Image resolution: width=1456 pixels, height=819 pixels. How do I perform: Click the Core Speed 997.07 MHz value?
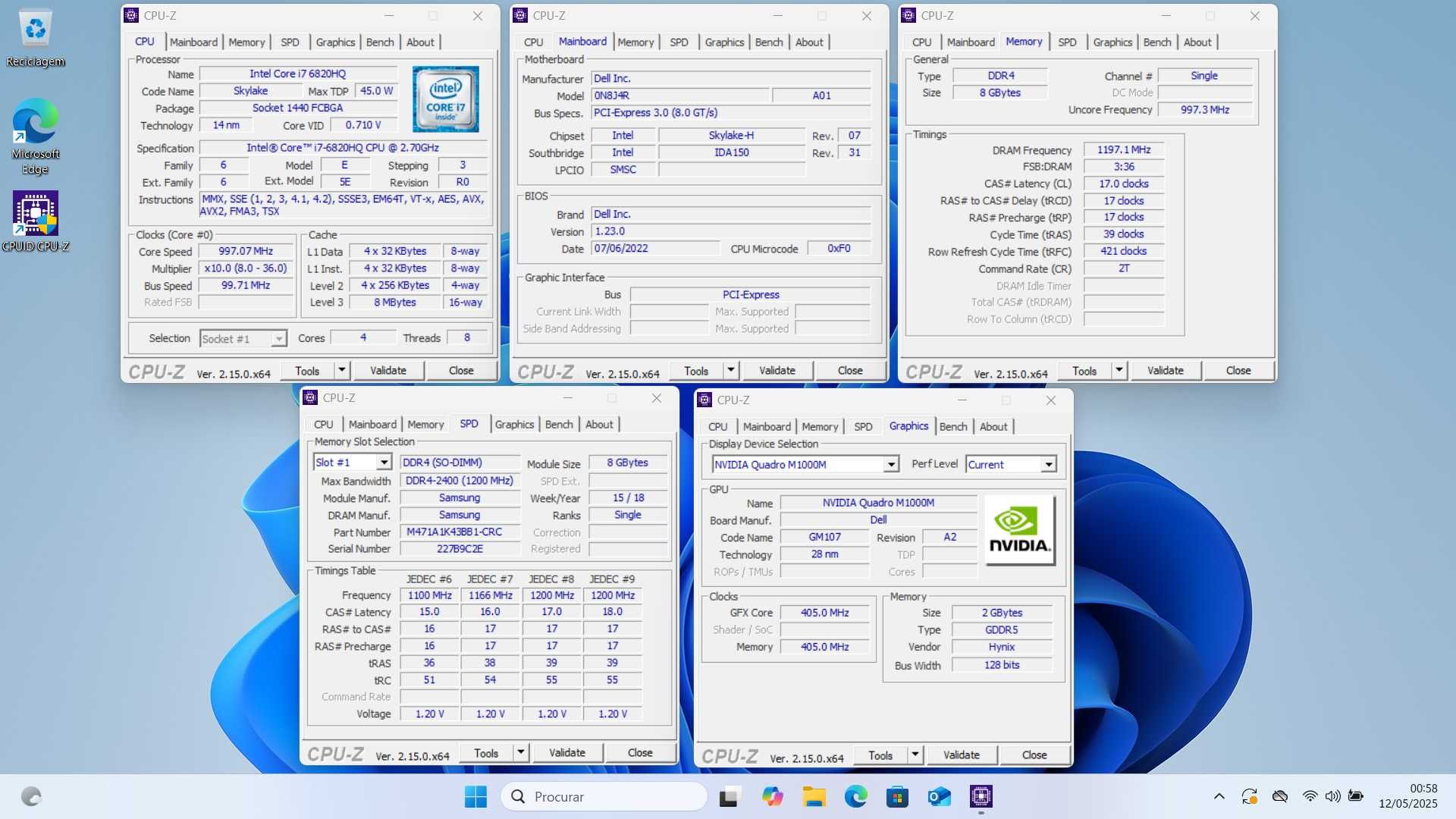point(246,251)
